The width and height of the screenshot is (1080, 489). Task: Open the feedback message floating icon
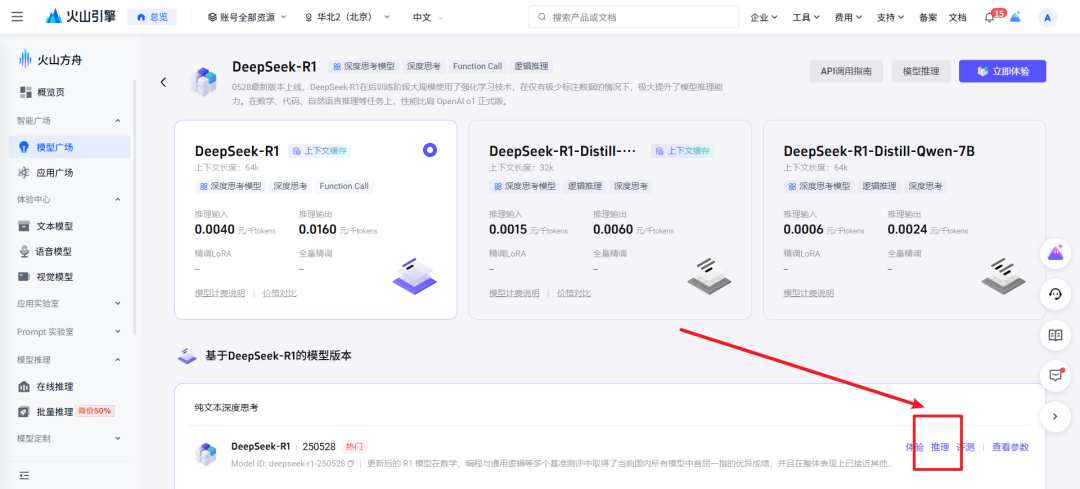[x=1055, y=375]
